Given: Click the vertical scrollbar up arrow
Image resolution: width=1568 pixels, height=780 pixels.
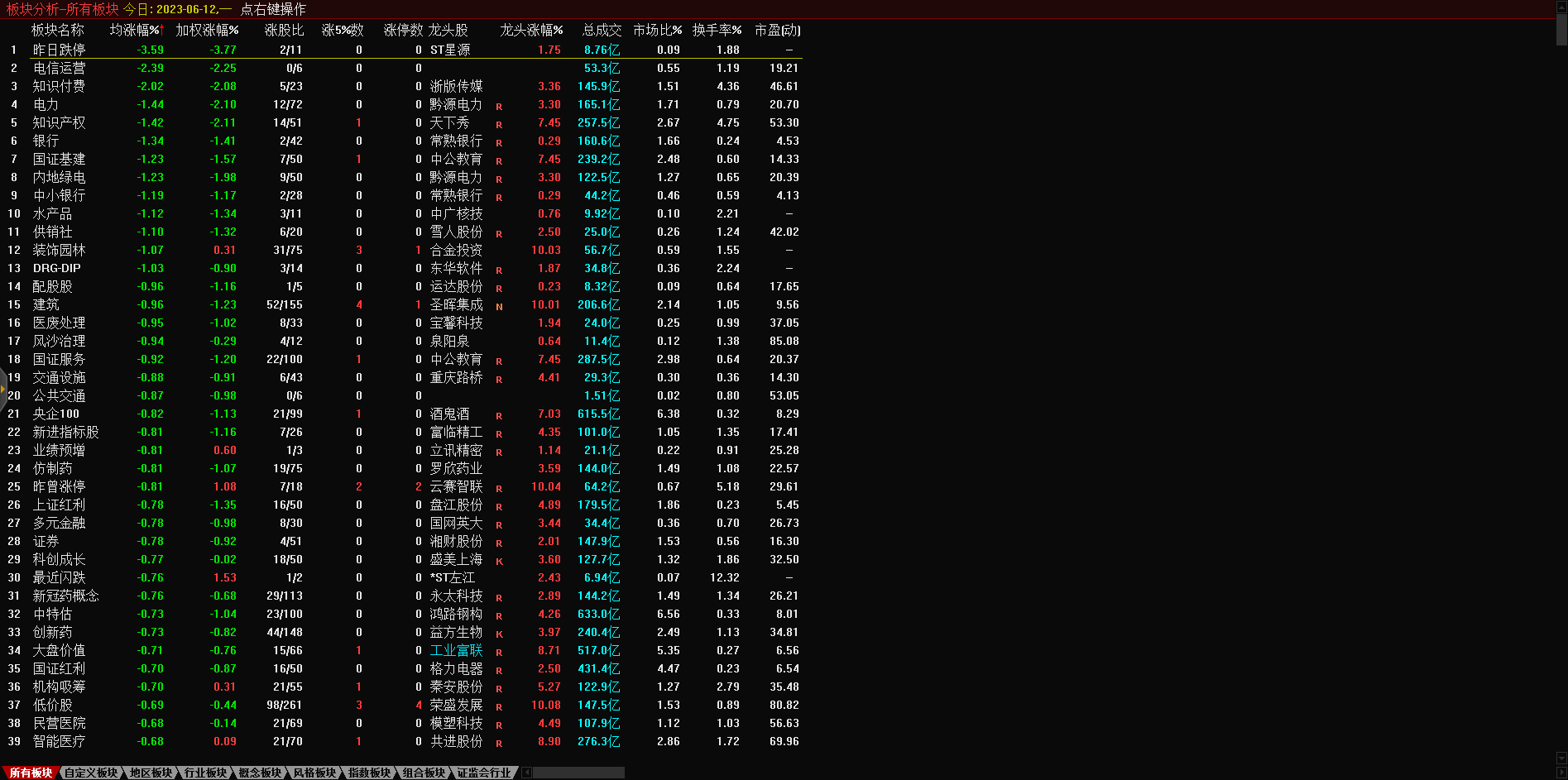Looking at the screenshot, I should 1561,6.
